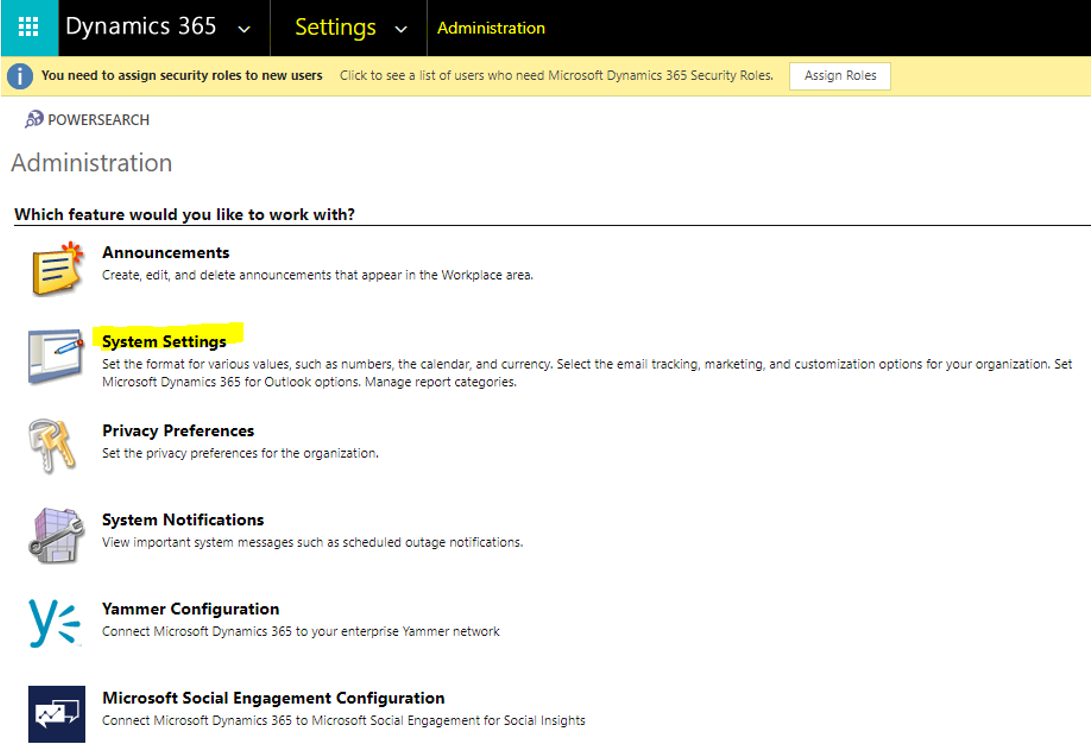Screen dimensions: 1091x752
Task: Click the Assign Roles button
Action: tap(840, 76)
